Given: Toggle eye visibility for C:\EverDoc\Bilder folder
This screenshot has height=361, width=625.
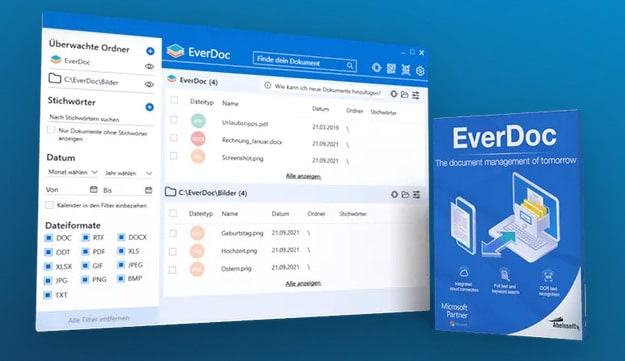Looking at the screenshot, I should pyautogui.click(x=149, y=84).
